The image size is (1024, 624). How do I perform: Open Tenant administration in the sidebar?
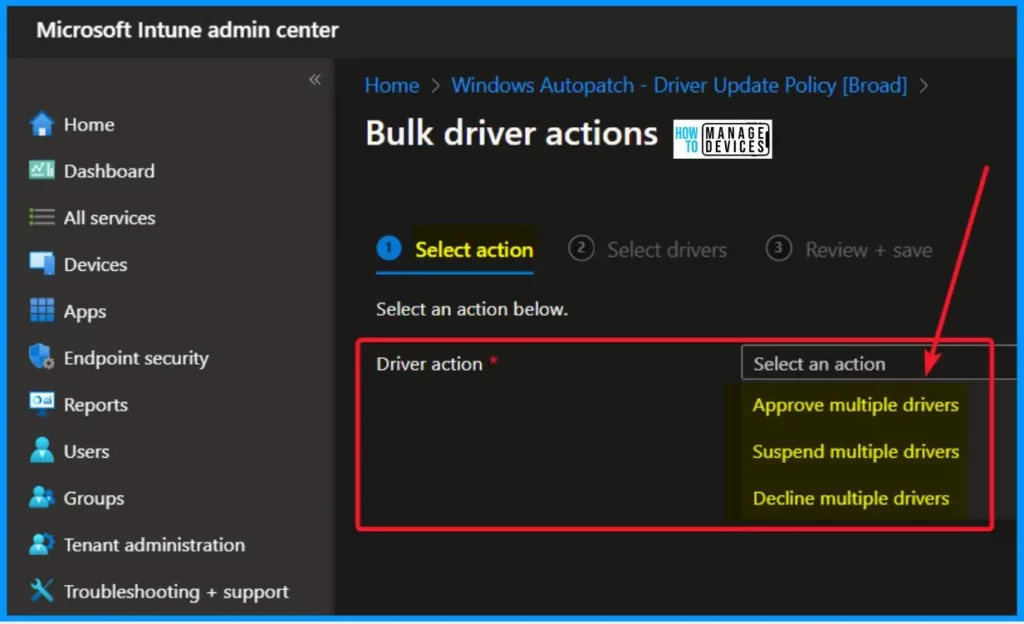(154, 544)
